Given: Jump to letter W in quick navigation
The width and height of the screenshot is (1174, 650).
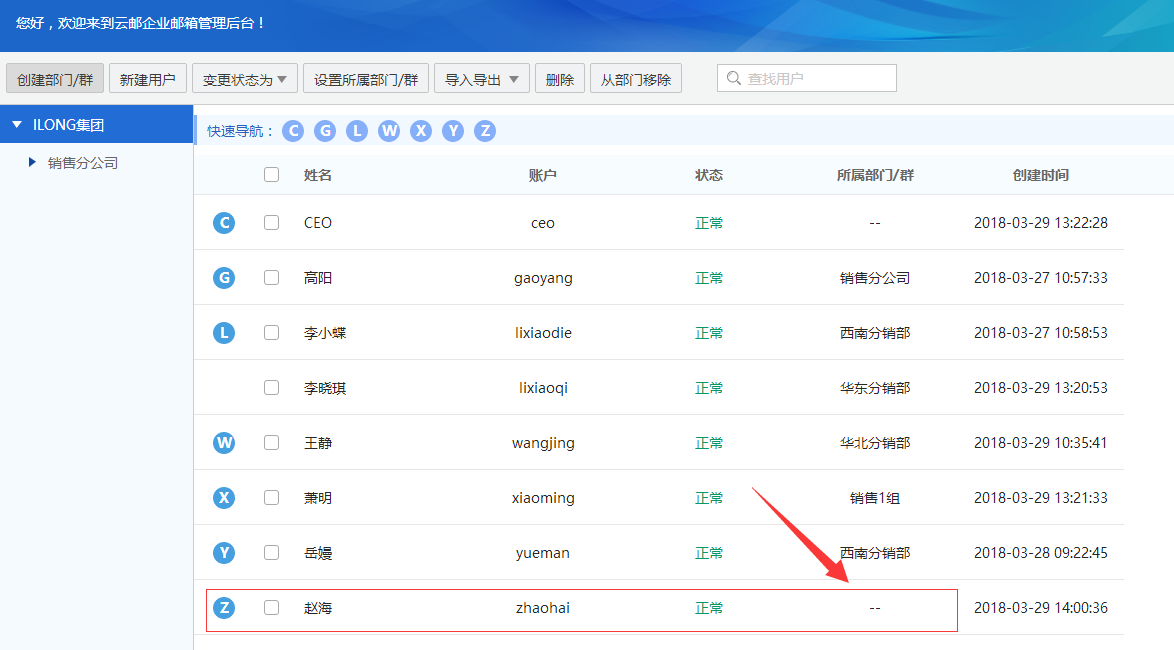Looking at the screenshot, I should [389, 131].
